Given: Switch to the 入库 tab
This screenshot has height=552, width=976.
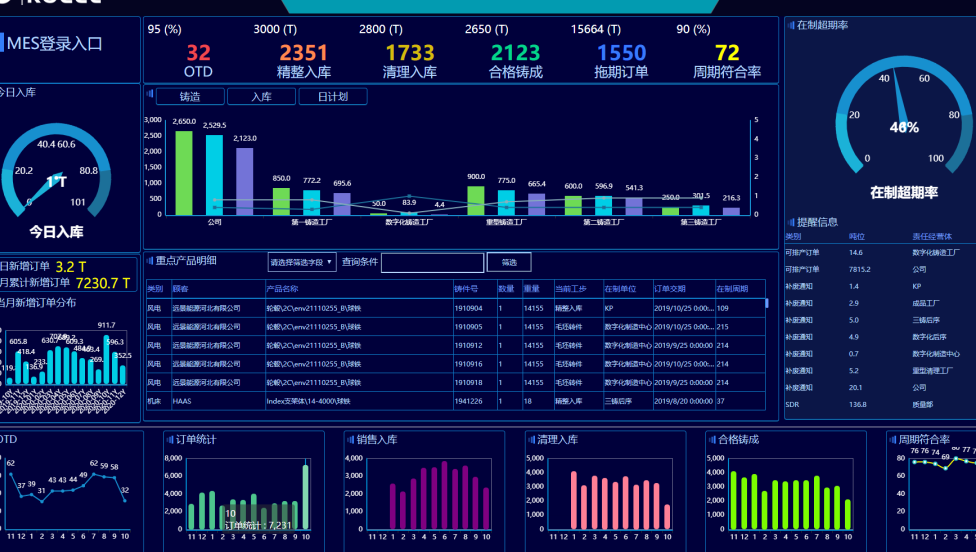Looking at the screenshot, I should tap(261, 97).
